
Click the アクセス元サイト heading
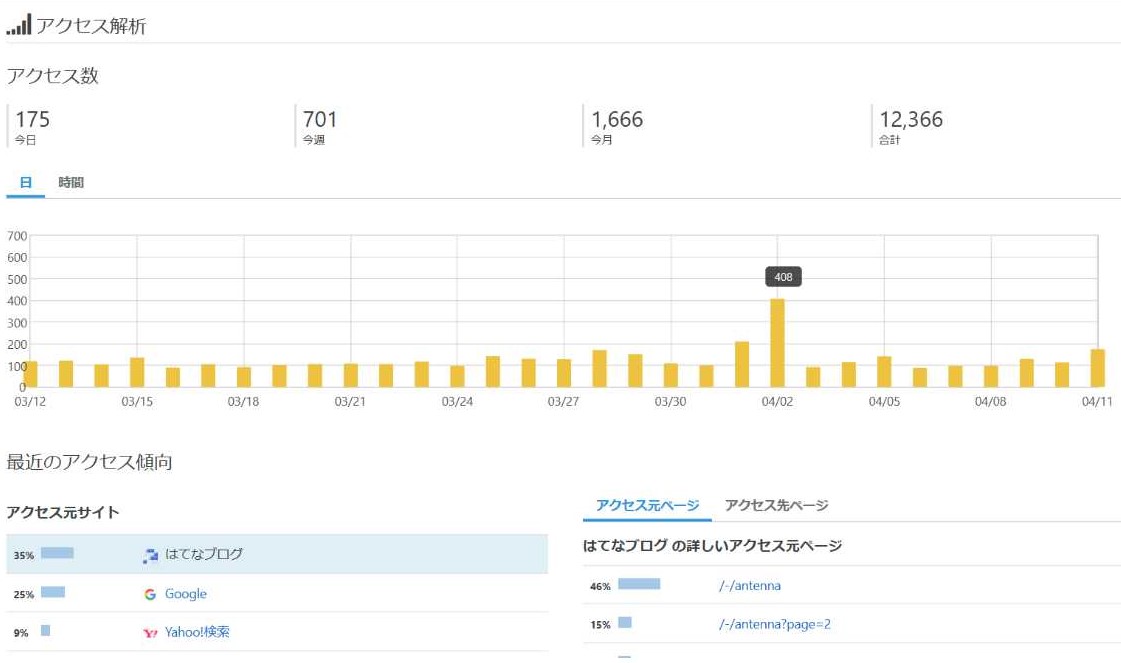(x=63, y=512)
